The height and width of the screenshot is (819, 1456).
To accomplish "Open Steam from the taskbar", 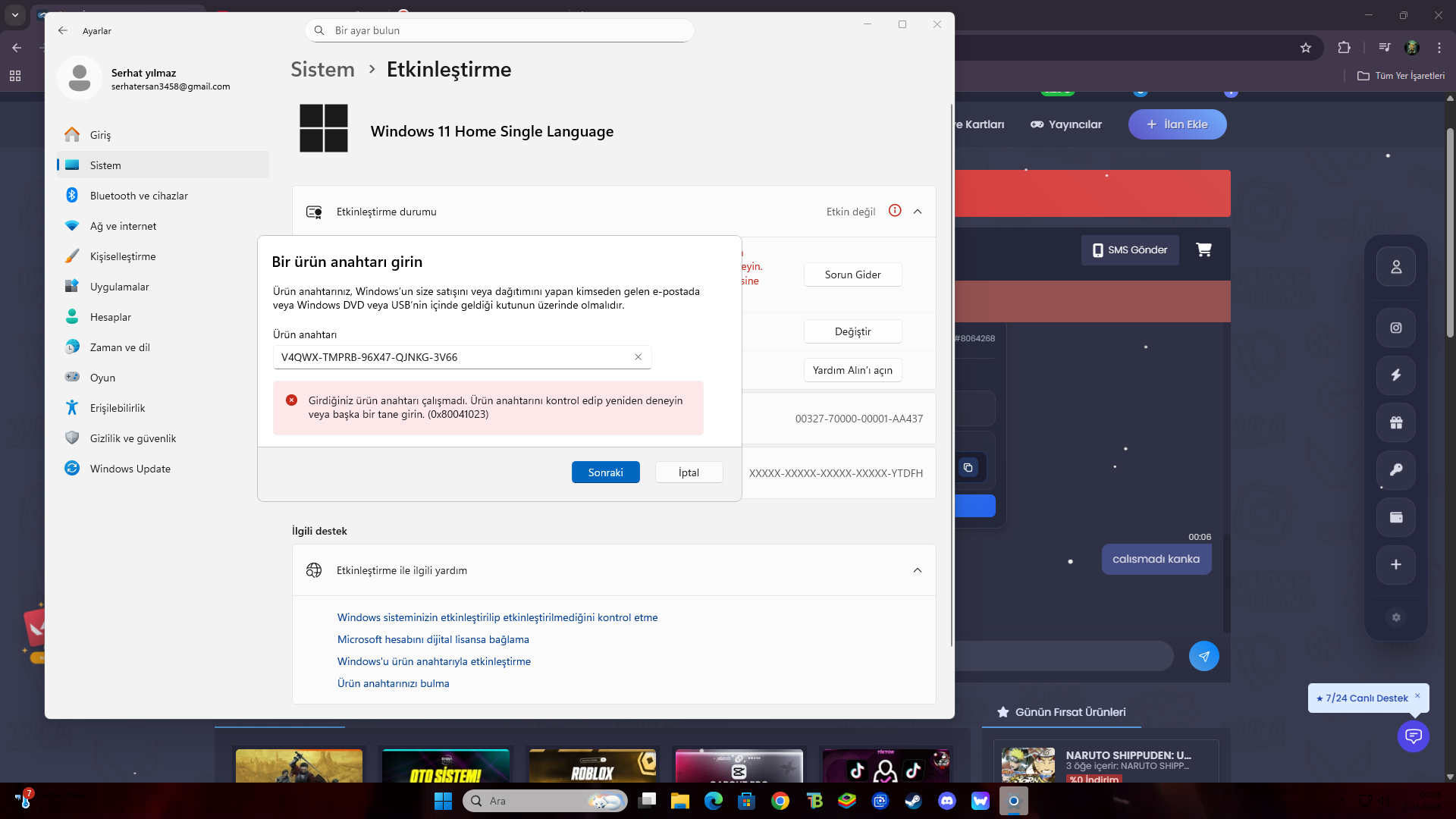I will click(x=913, y=801).
